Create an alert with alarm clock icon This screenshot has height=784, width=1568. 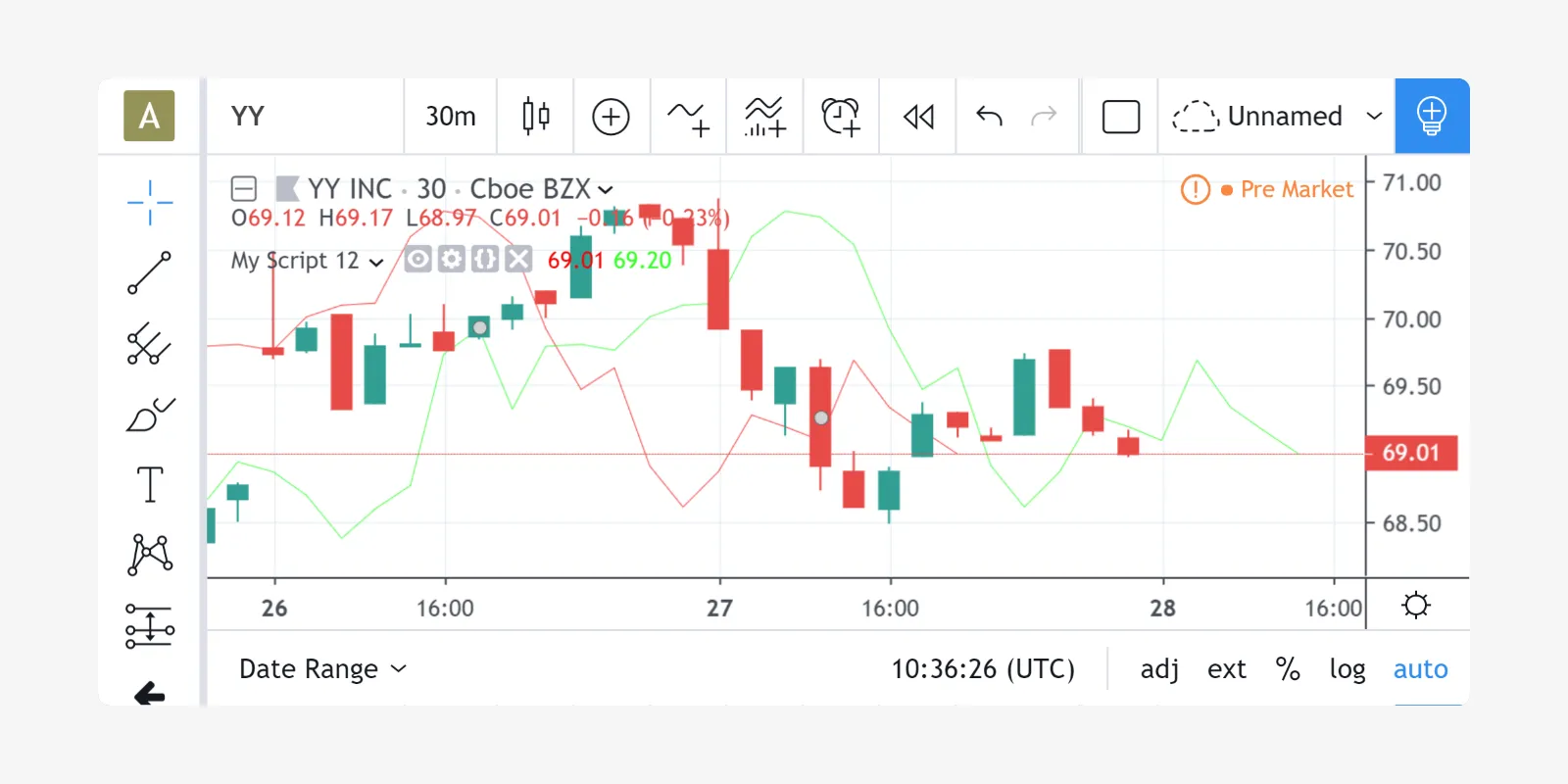[841, 117]
